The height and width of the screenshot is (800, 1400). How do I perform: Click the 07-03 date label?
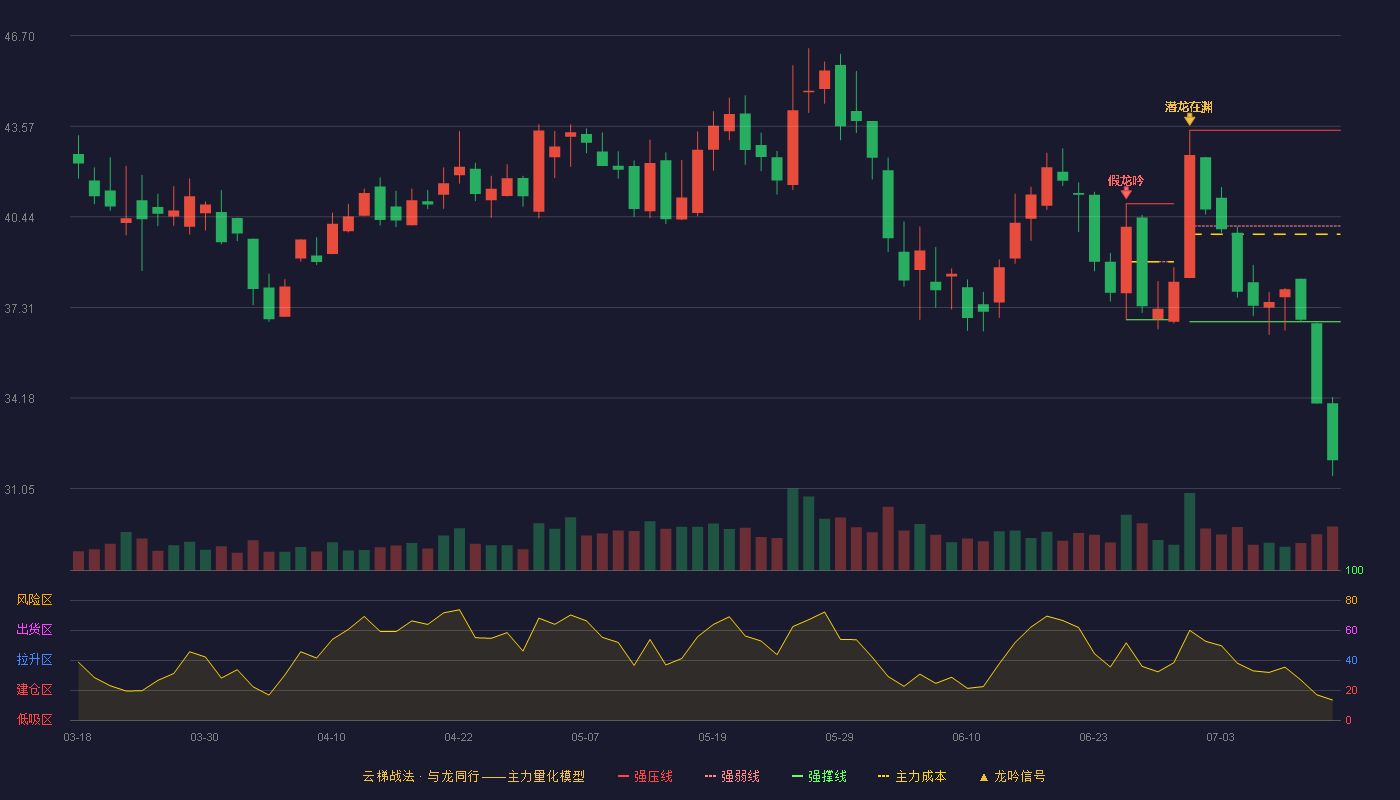pos(1220,737)
